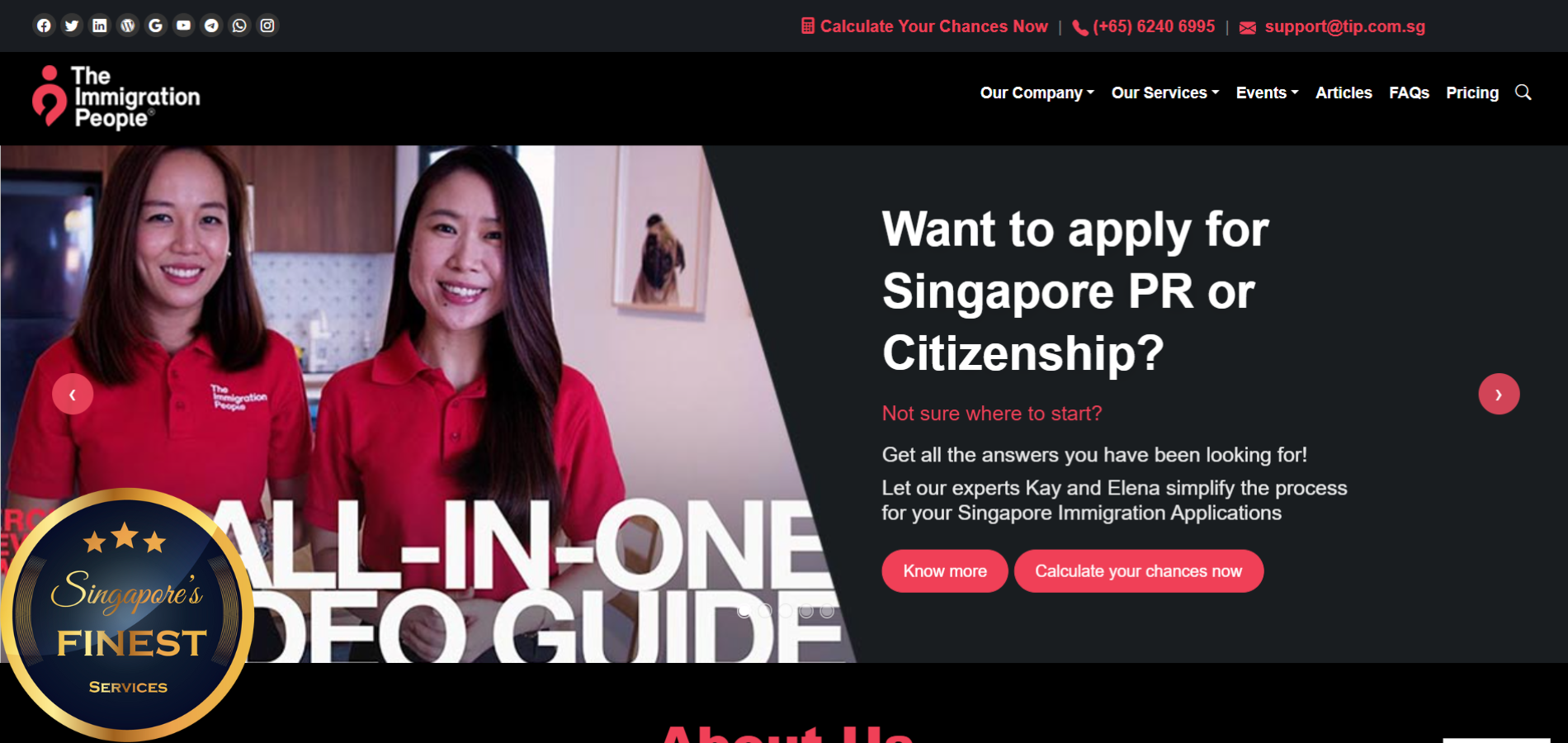Click Calculate your chances now button
This screenshot has height=743, width=1568.
pos(1139,571)
